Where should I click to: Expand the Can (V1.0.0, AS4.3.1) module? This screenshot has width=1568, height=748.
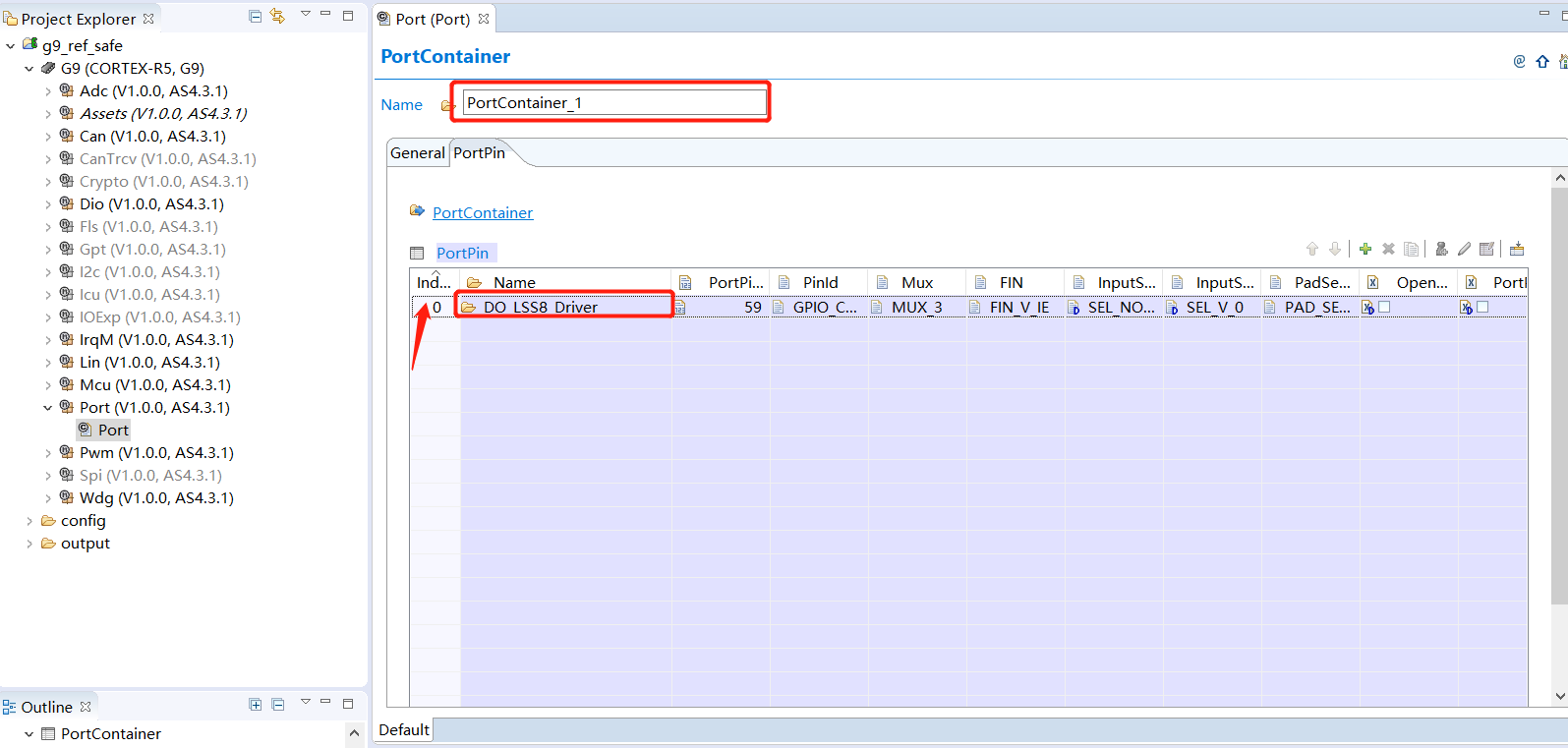48,136
